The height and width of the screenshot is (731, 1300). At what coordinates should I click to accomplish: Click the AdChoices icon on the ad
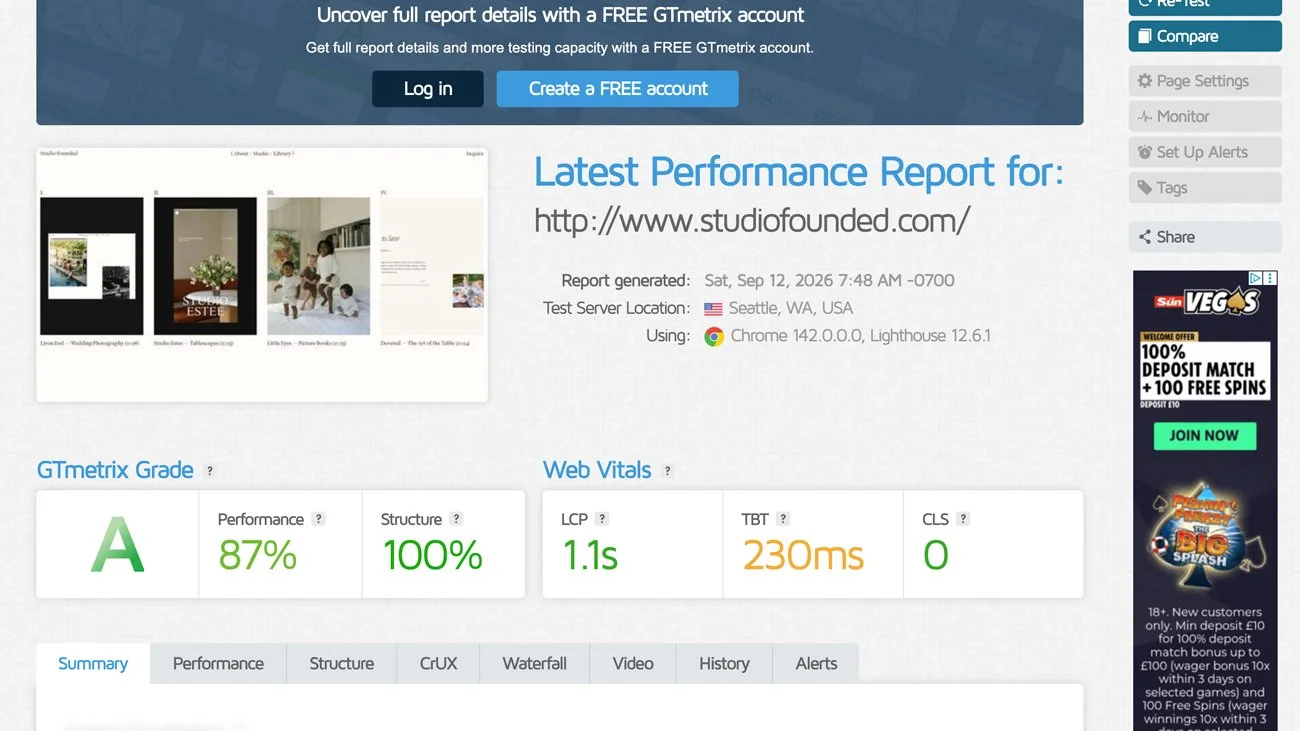pos(1256,278)
